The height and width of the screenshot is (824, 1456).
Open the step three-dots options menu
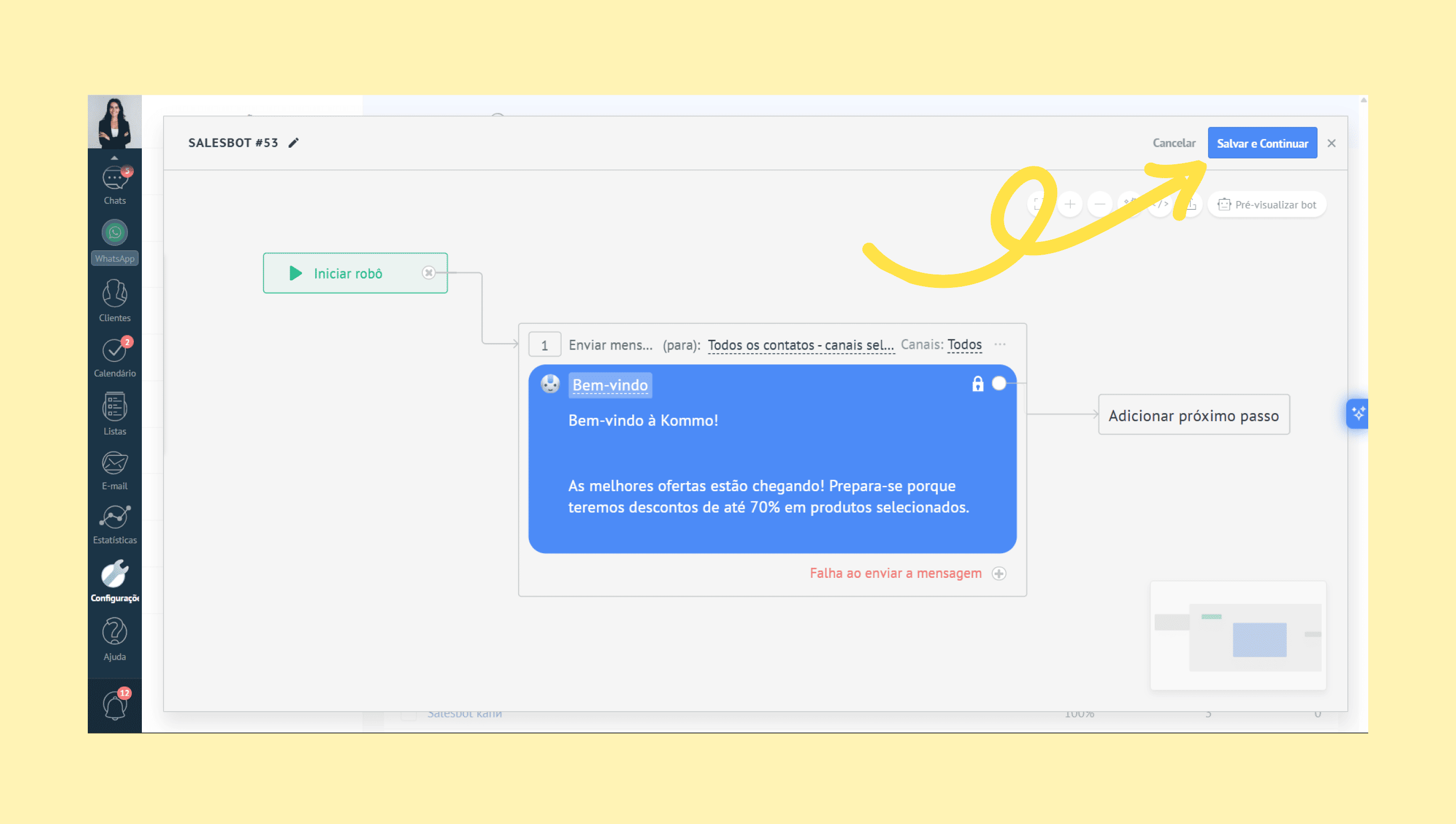point(1000,345)
